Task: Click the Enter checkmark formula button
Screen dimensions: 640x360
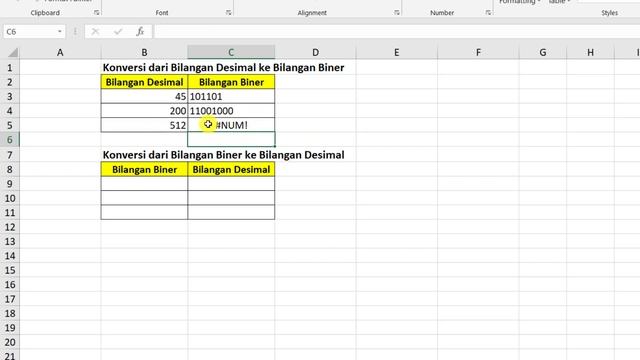Action: click(x=118, y=31)
